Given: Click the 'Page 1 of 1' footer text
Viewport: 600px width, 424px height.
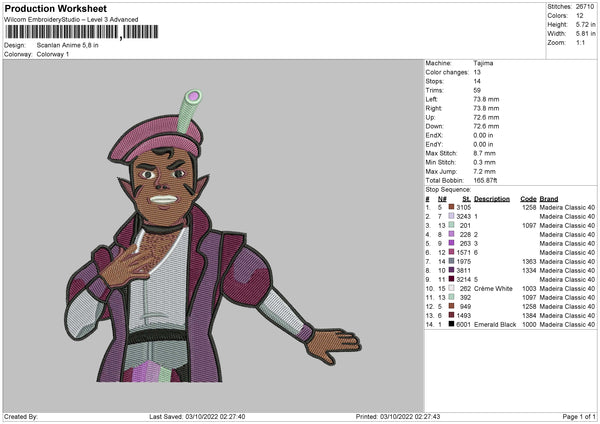Looking at the screenshot, I should coord(579,416).
